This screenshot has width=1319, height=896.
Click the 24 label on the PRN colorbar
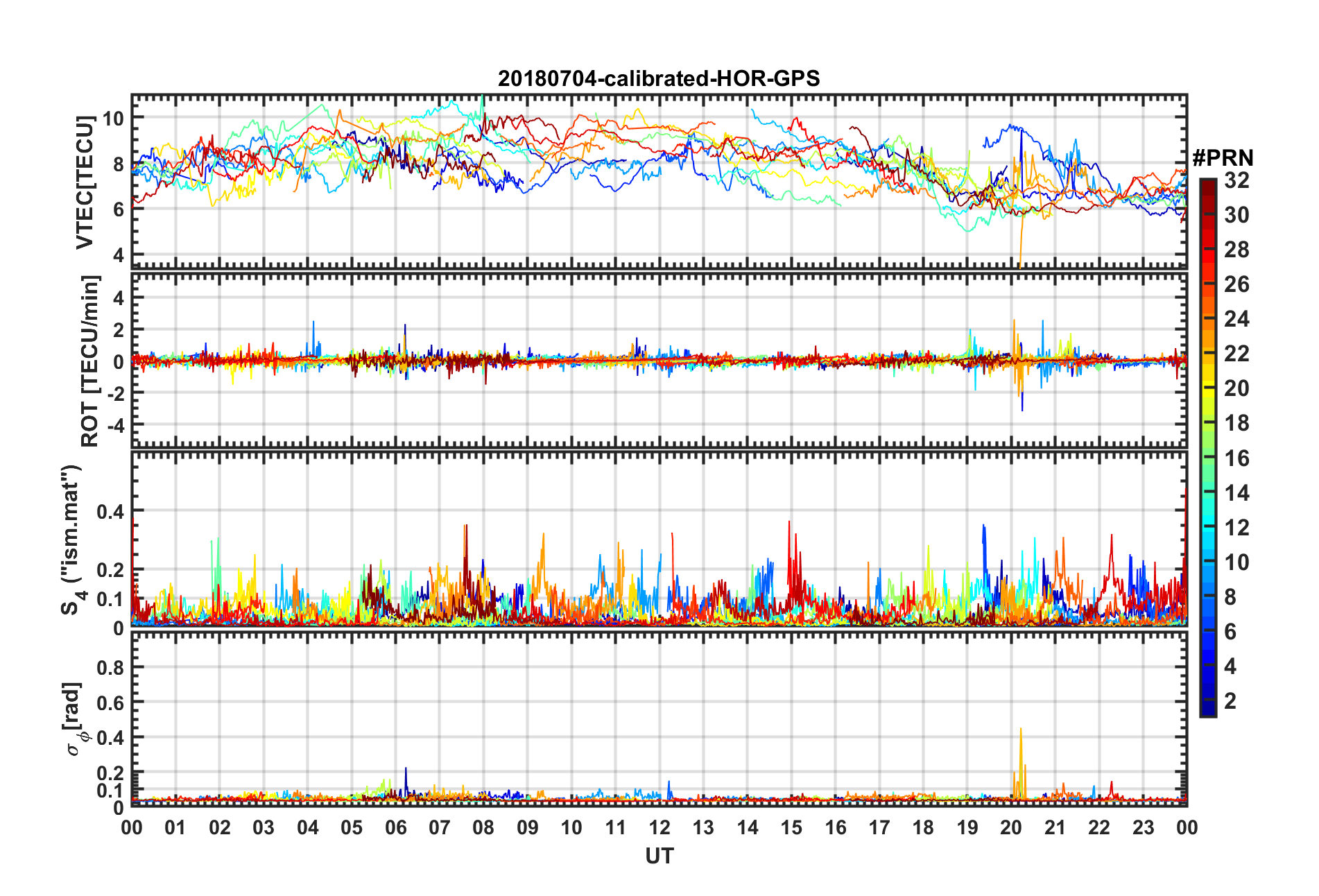[1236, 319]
